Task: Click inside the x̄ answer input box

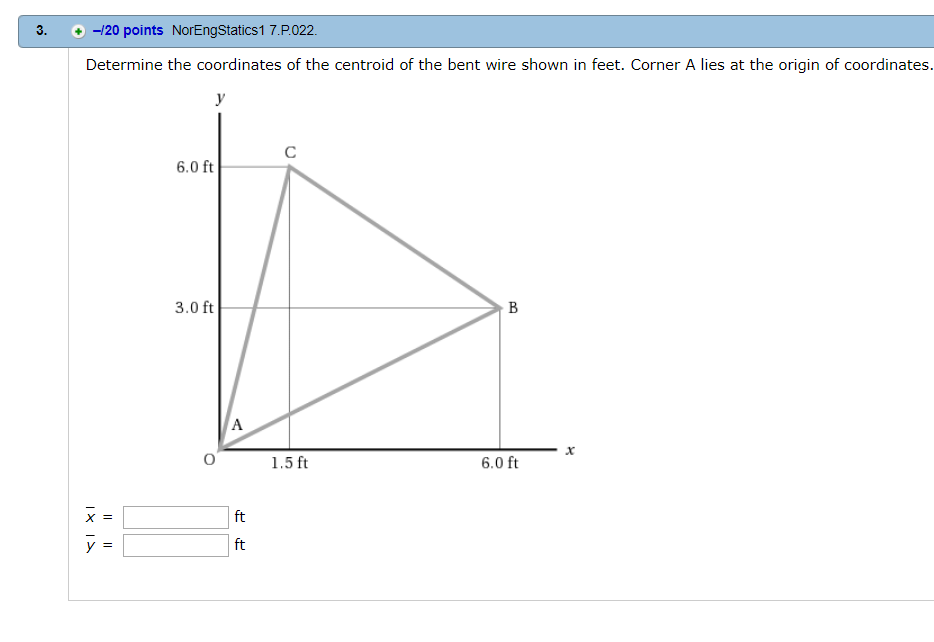Action: [x=174, y=517]
